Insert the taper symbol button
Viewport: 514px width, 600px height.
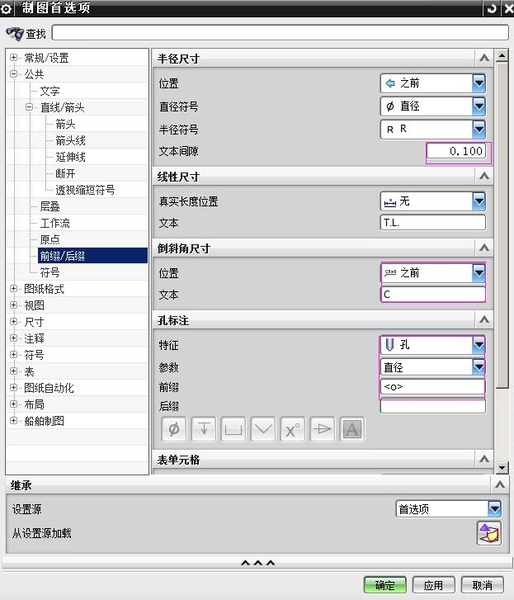click(x=322, y=429)
